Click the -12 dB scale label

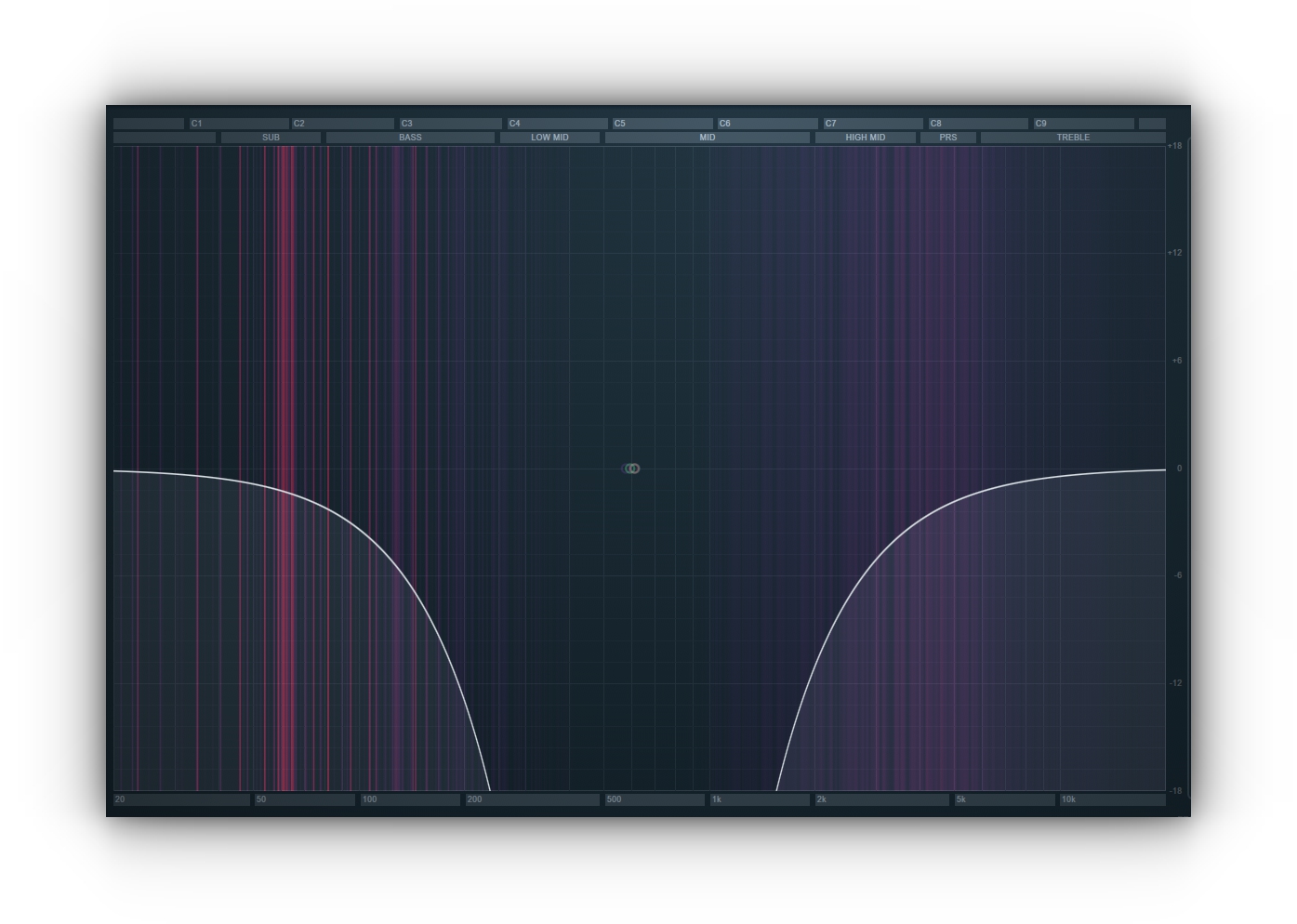(1175, 683)
